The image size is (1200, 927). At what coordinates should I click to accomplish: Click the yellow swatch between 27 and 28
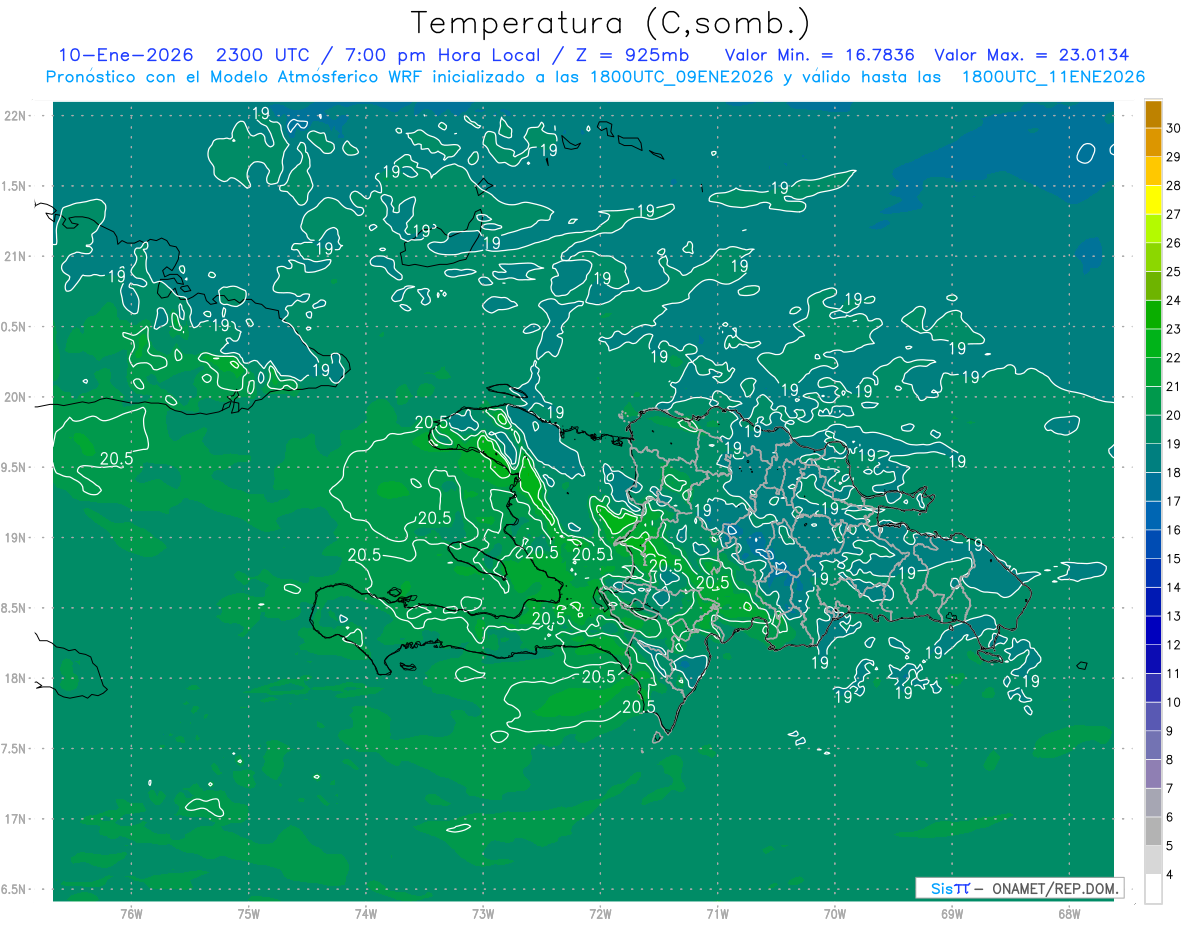[x=1153, y=200]
